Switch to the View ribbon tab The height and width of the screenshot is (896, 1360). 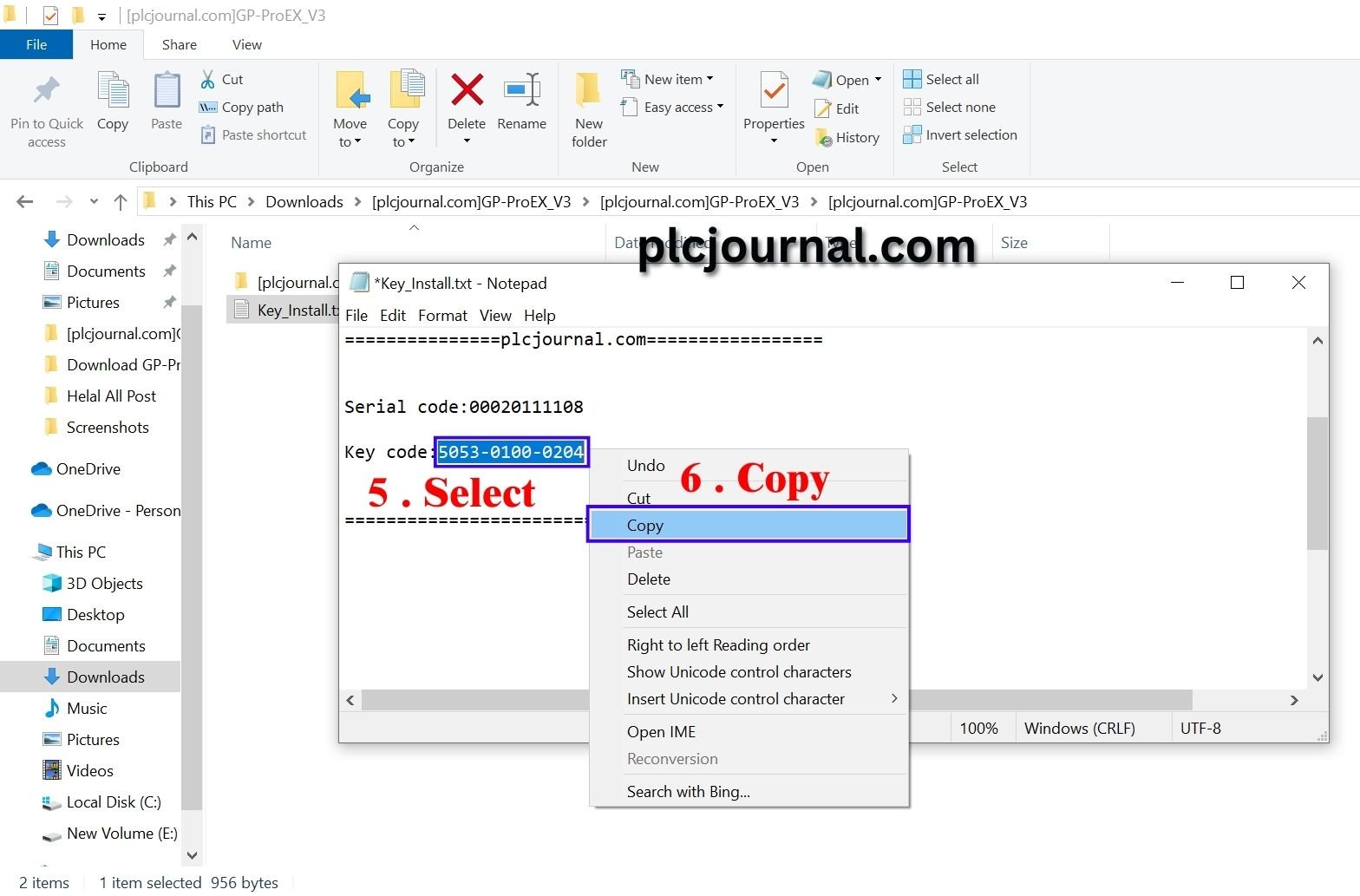click(246, 44)
